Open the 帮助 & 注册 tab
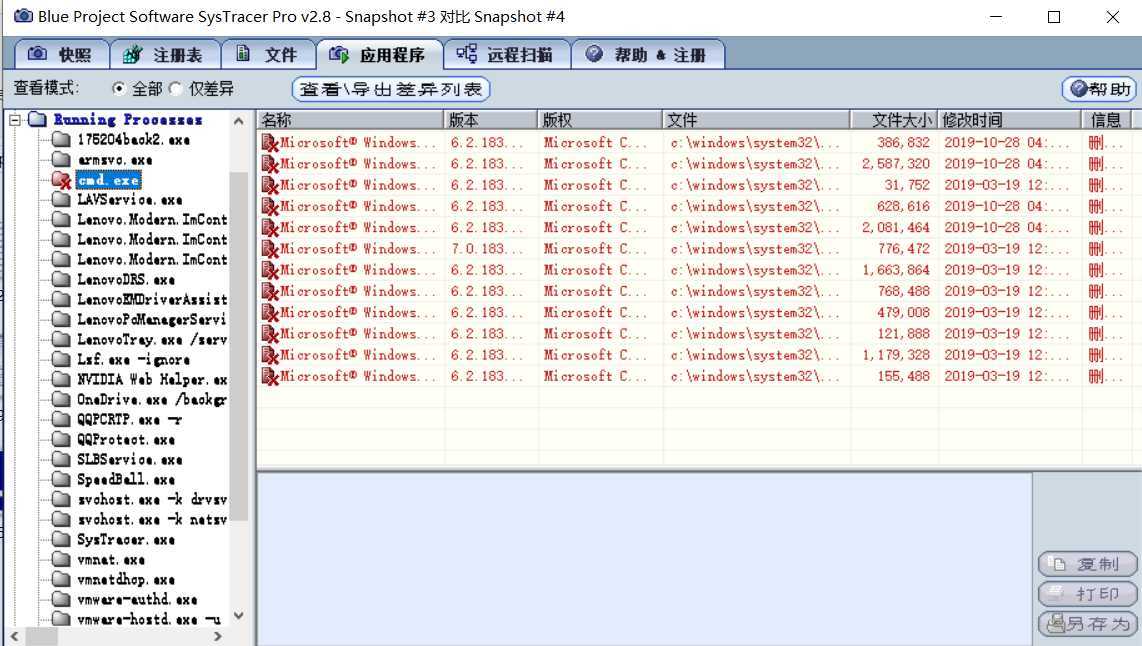1142x646 pixels. pos(647,55)
